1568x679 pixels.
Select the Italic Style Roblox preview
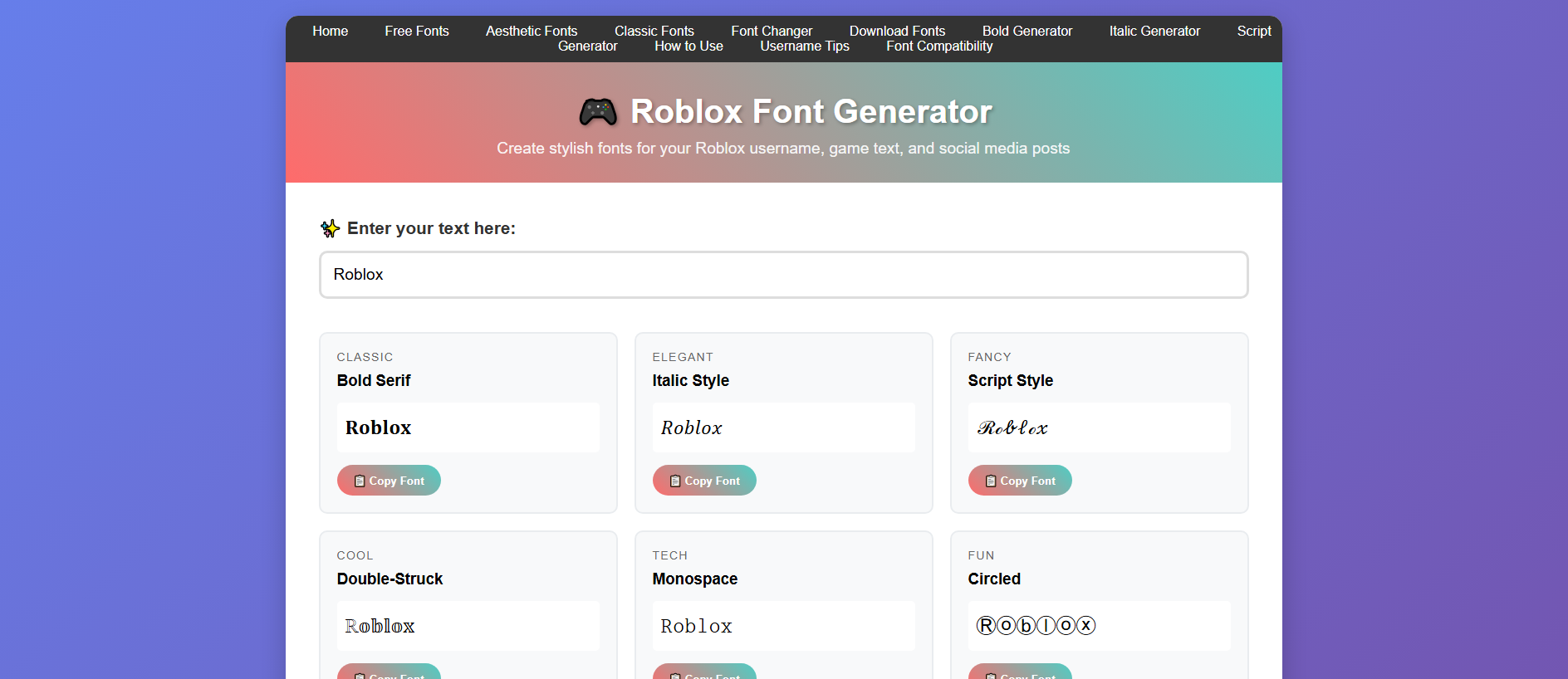(x=783, y=427)
